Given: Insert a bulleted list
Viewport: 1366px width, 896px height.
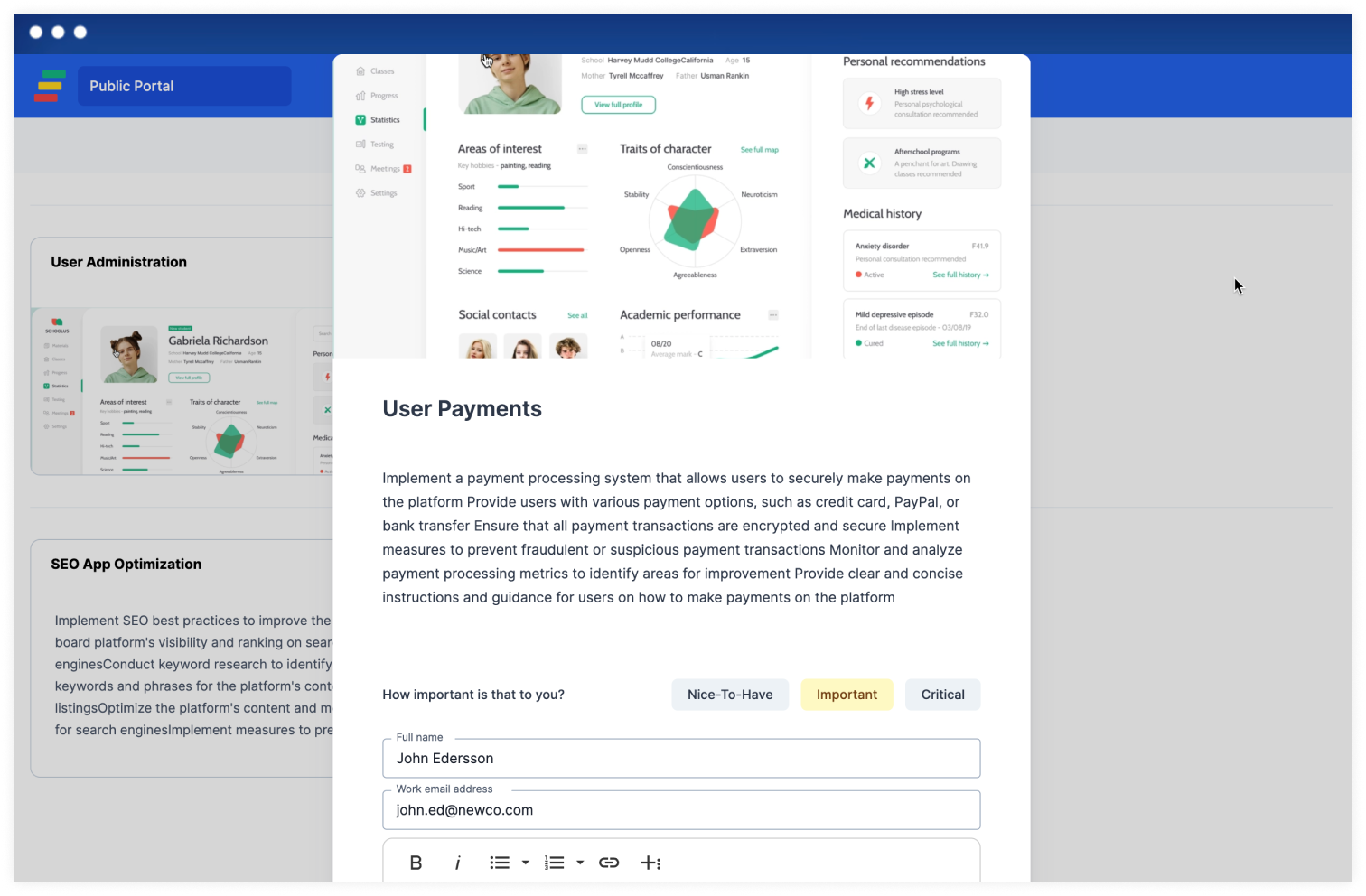Looking at the screenshot, I should pos(500,863).
